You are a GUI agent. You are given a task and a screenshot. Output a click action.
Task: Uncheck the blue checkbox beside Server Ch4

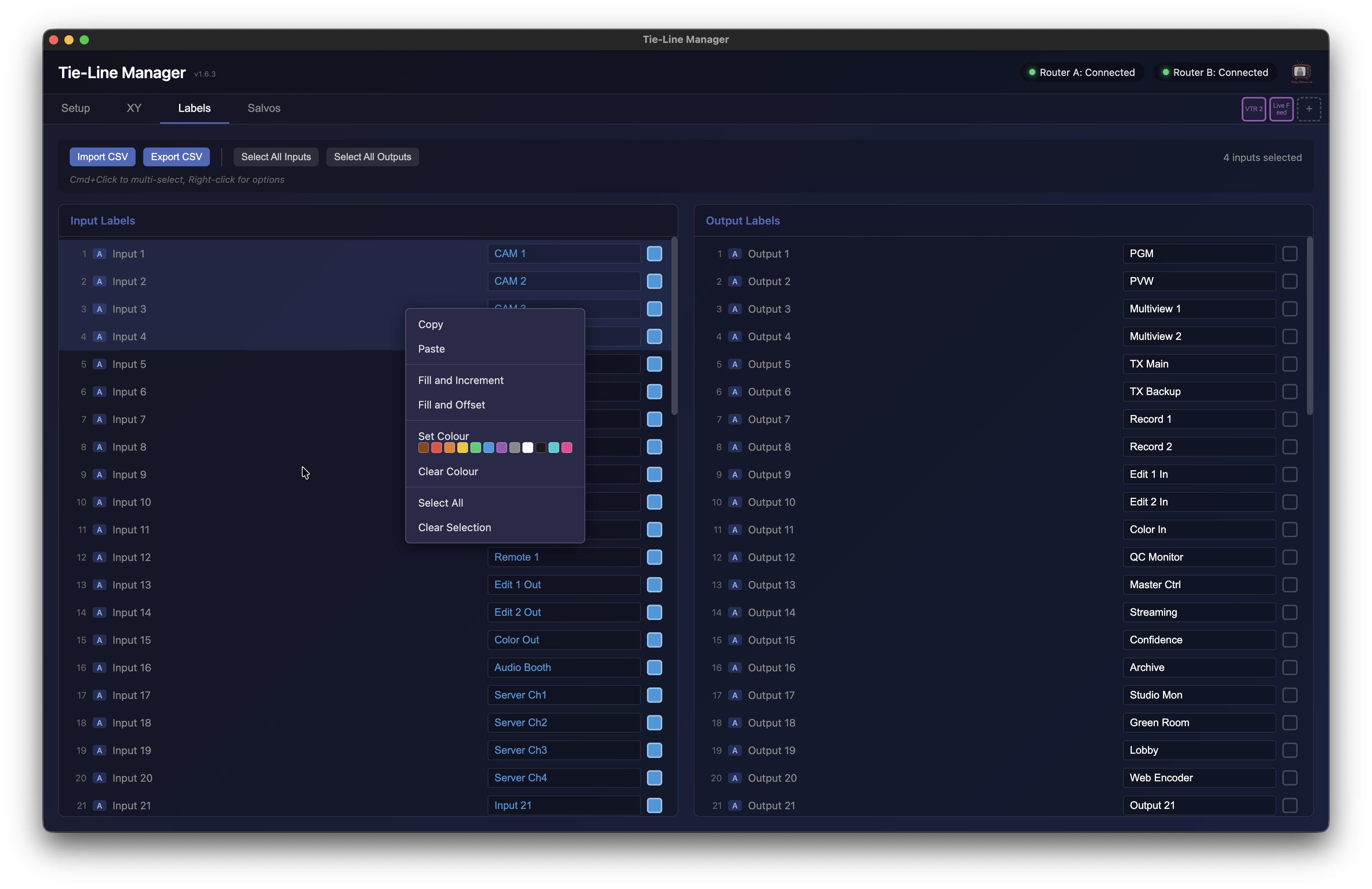(654, 777)
